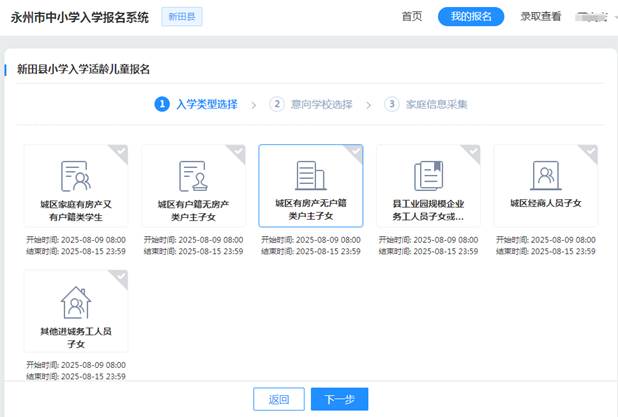Click the chevron after 入学类型选择 step
The width and height of the screenshot is (618, 417).
pos(254,104)
